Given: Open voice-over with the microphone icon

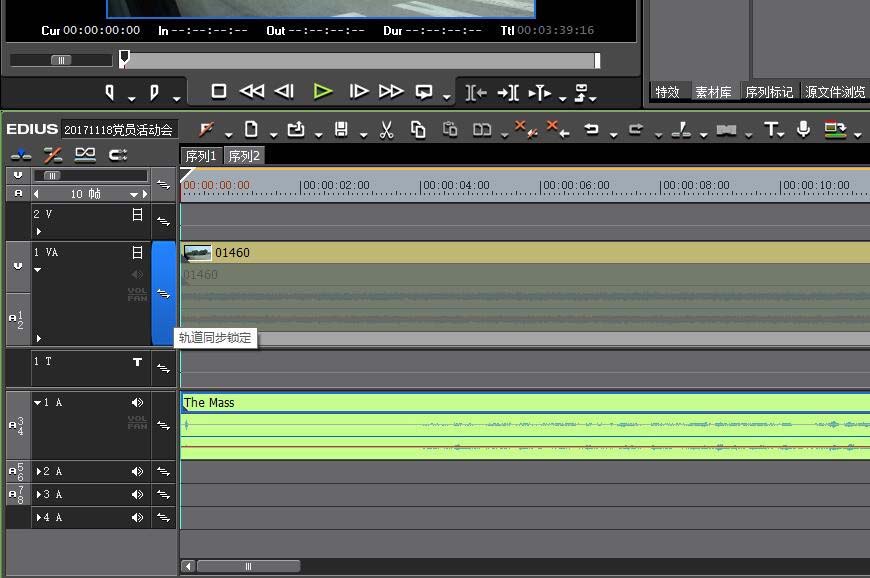Looking at the screenshot, I should tap(803, 129).
